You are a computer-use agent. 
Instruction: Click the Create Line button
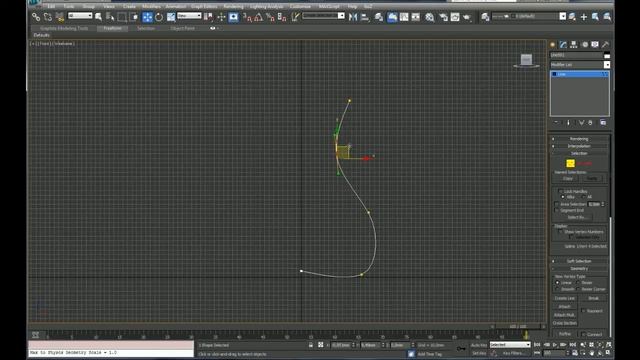pos(564,298)
